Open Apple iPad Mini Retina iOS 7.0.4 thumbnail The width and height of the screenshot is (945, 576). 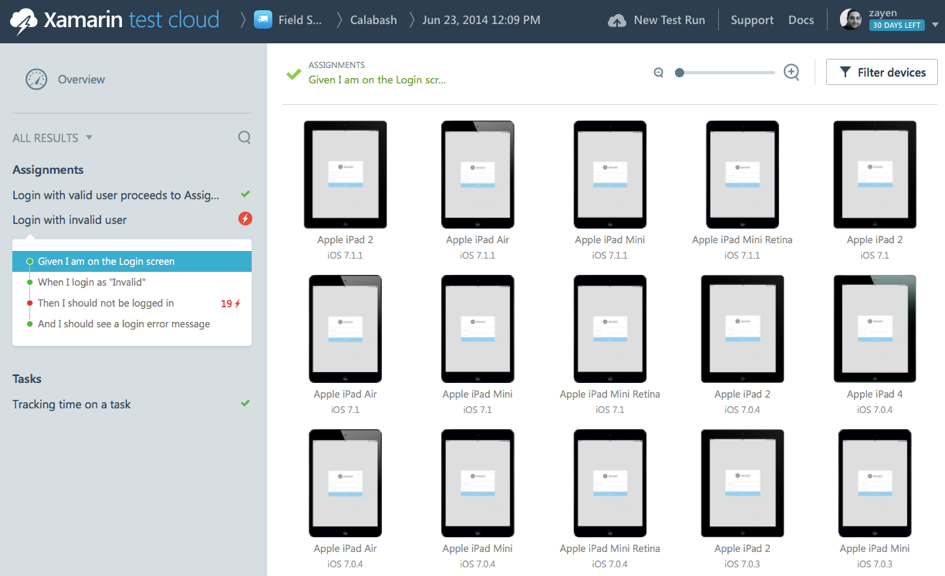coord(610,483)
